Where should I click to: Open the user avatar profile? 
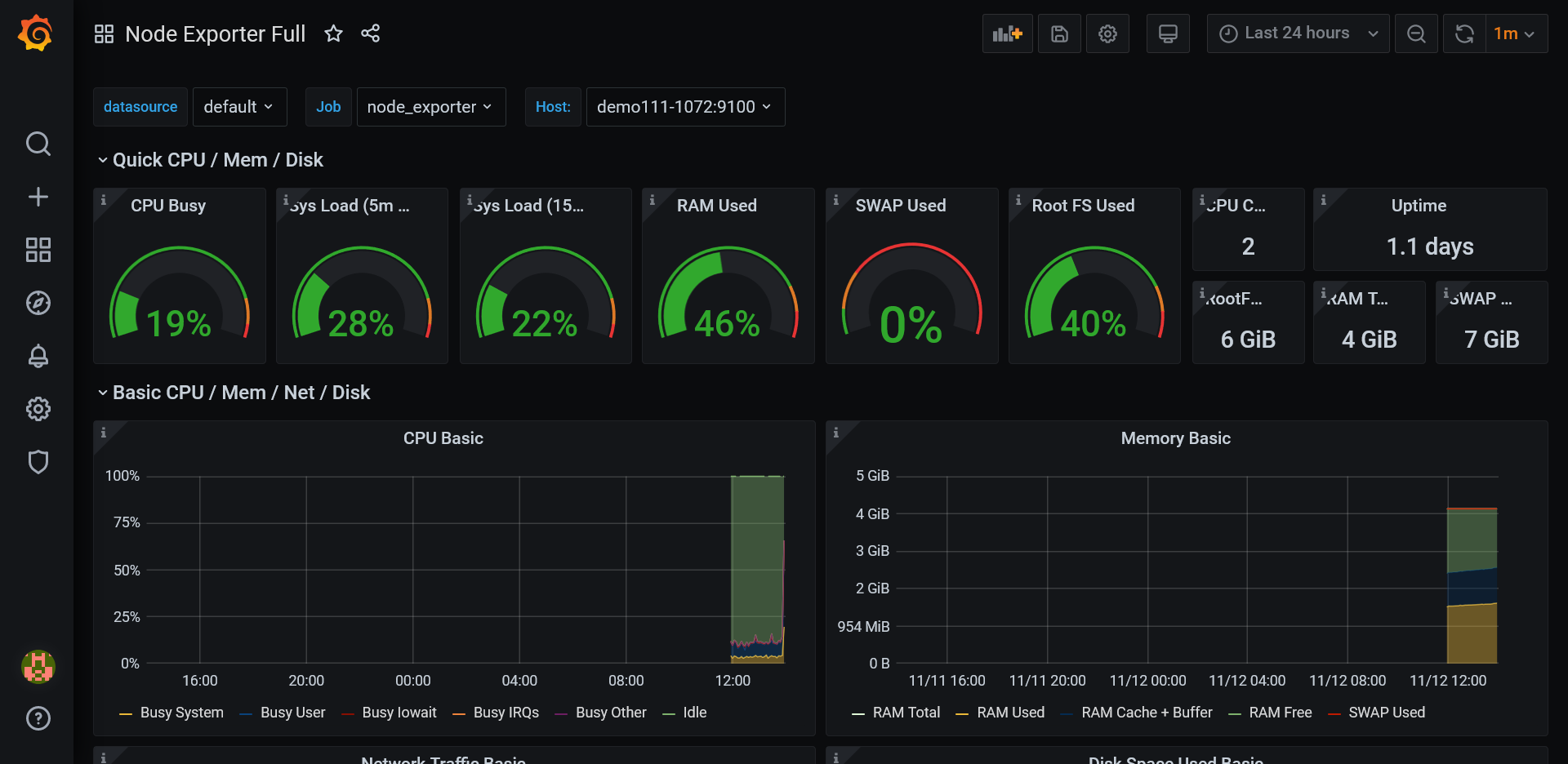(38, 667)
